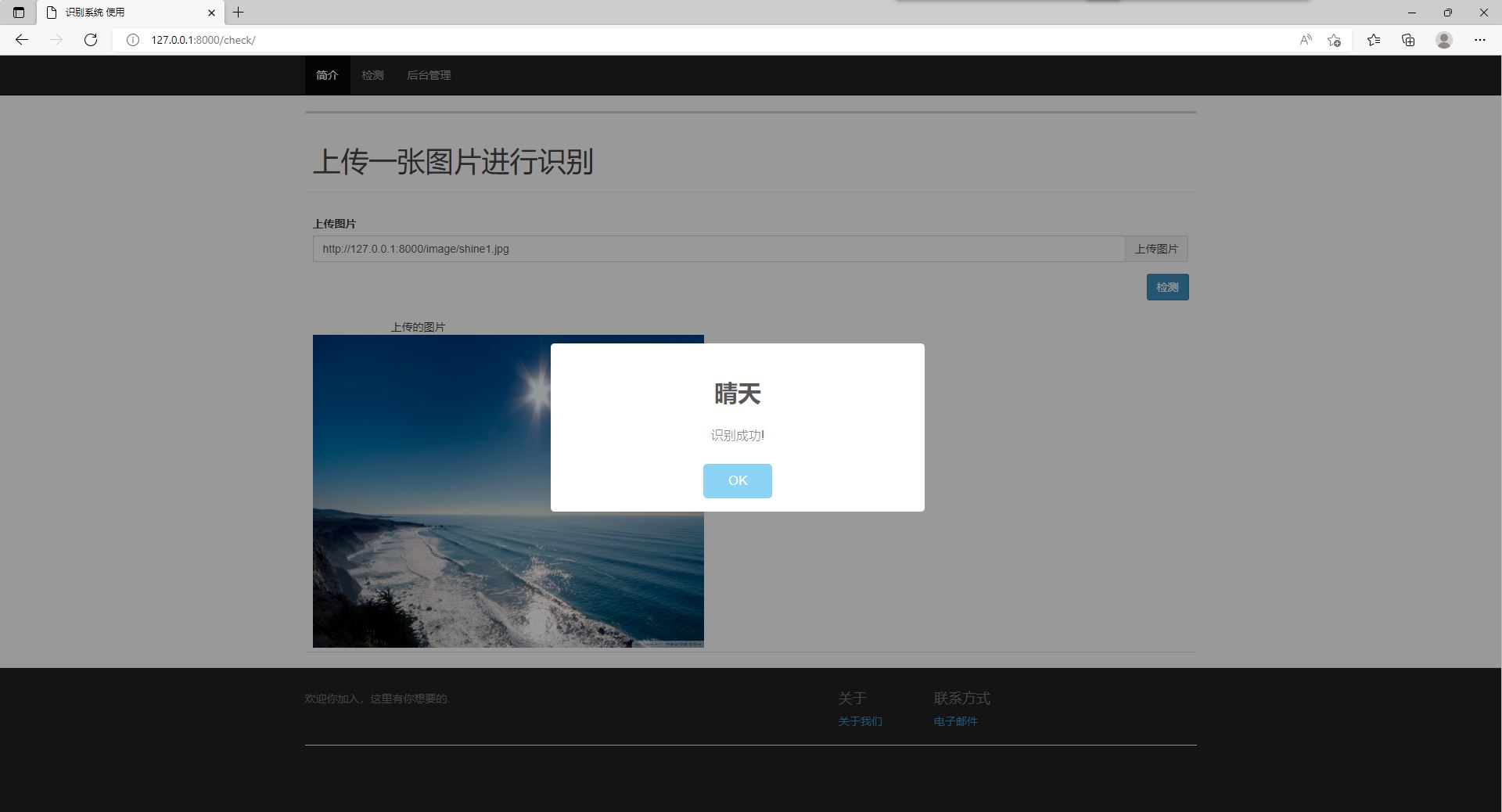1502x812 pixels.
Task: Confirm the dialog with OK button
Action: click(x=738, y=480)
